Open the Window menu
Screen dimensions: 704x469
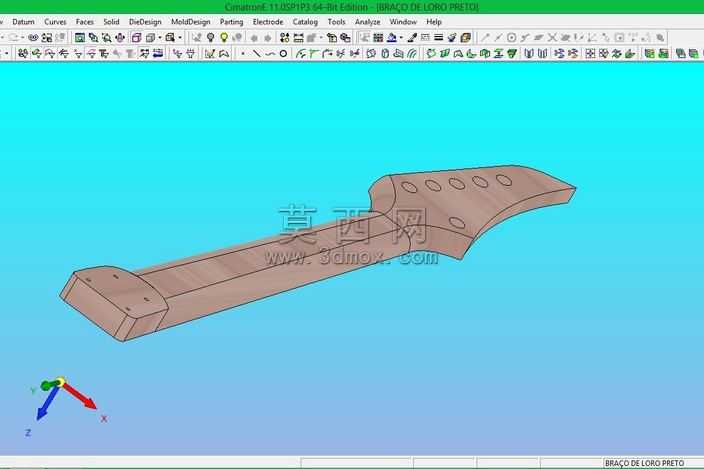[x=403, y=22]
